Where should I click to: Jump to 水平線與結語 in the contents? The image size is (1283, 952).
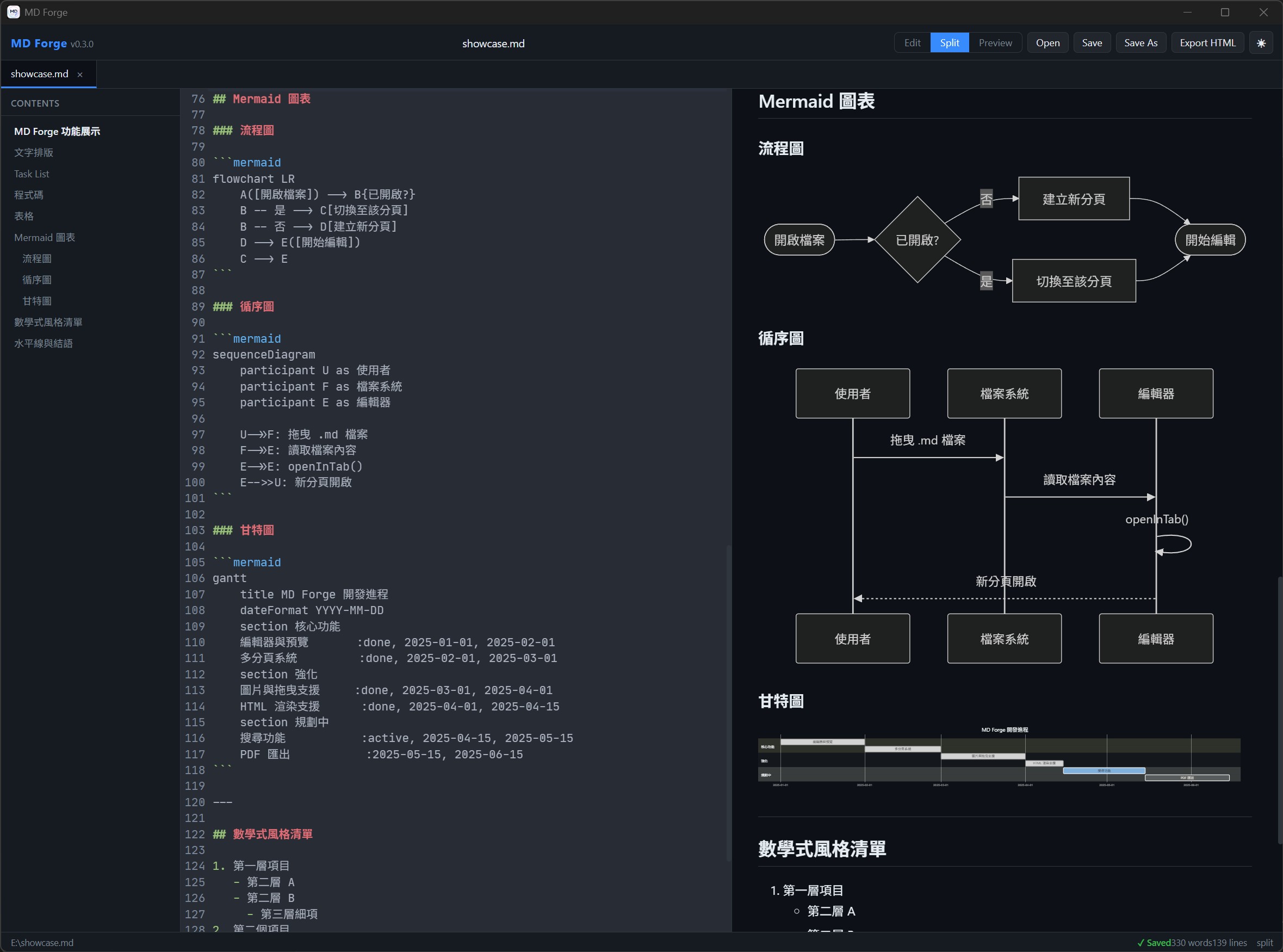click(43, 343)
